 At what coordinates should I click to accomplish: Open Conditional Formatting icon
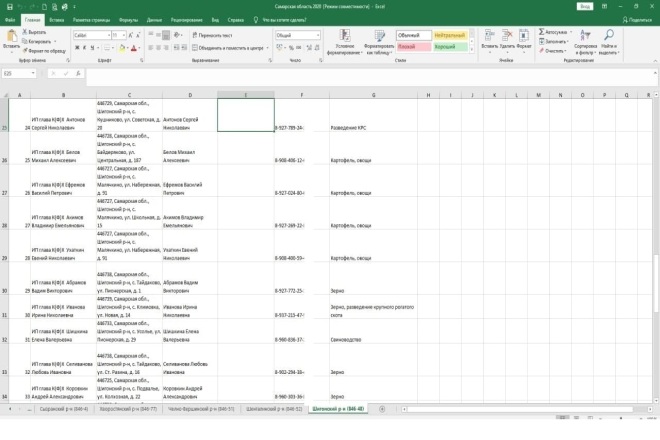click(345, 36)
